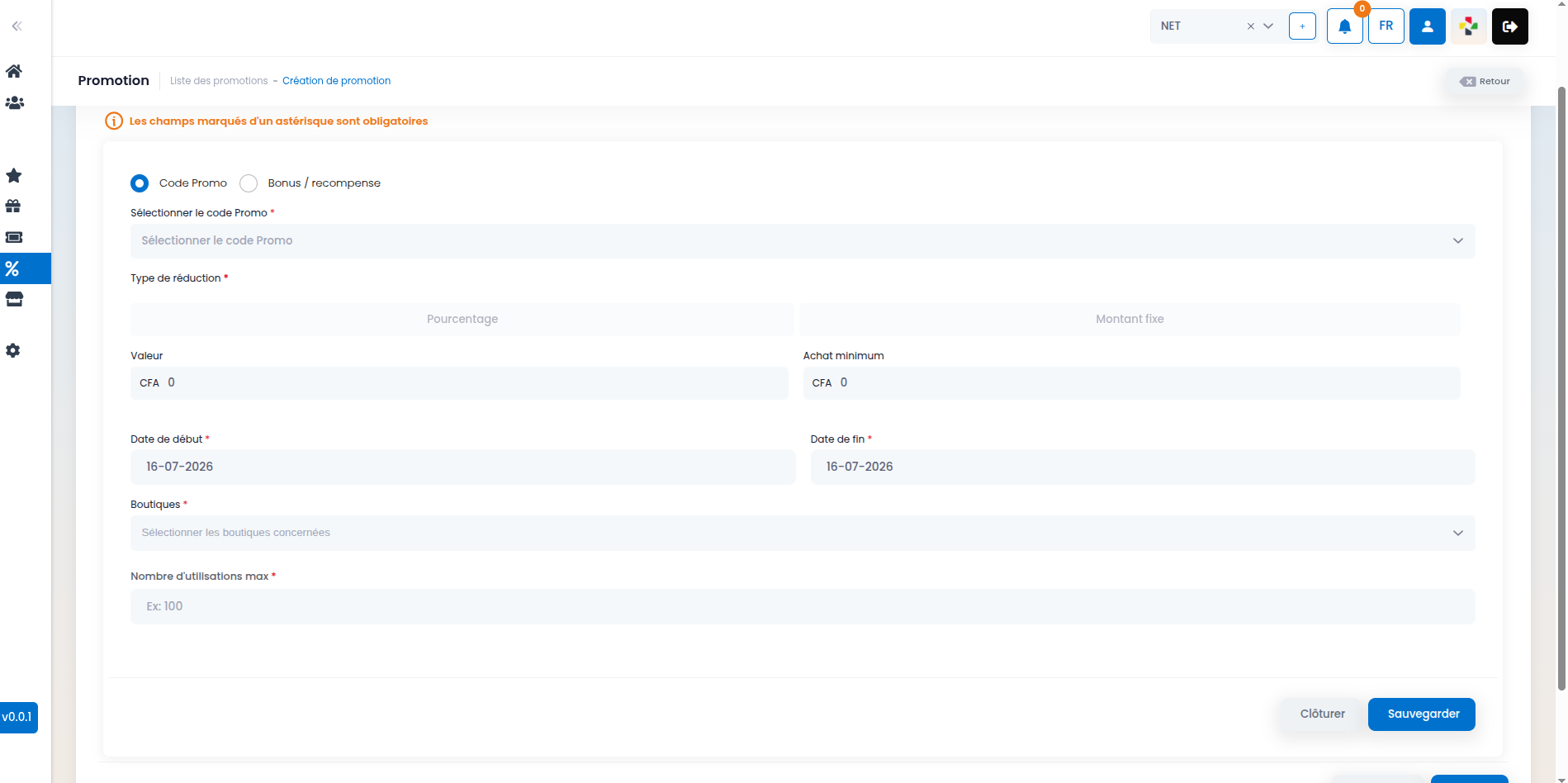Choose the Montant fixe reduction type
Screen dimensions: 1568x783
click(x=1130, y=319)
